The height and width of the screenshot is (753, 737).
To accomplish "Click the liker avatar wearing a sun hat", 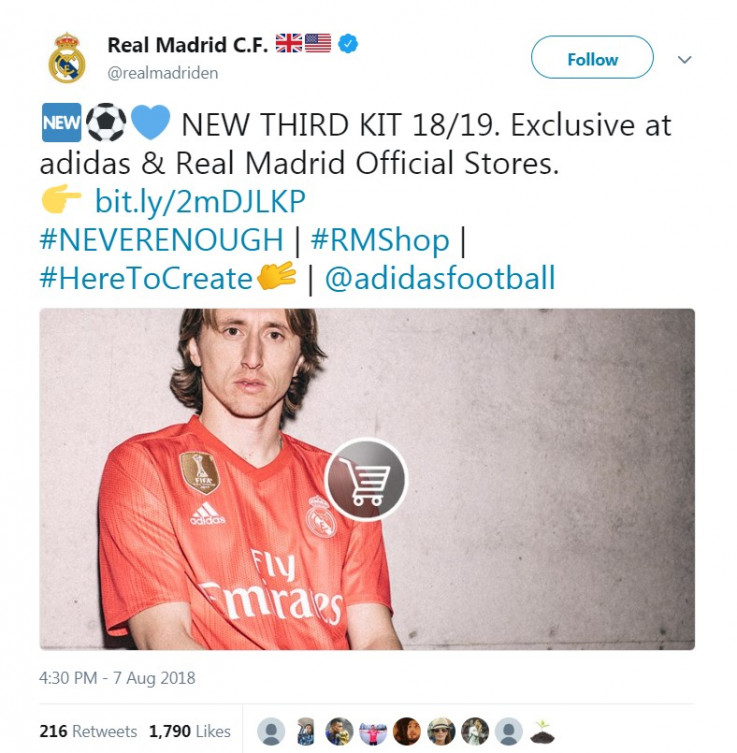I will (441, 731).
